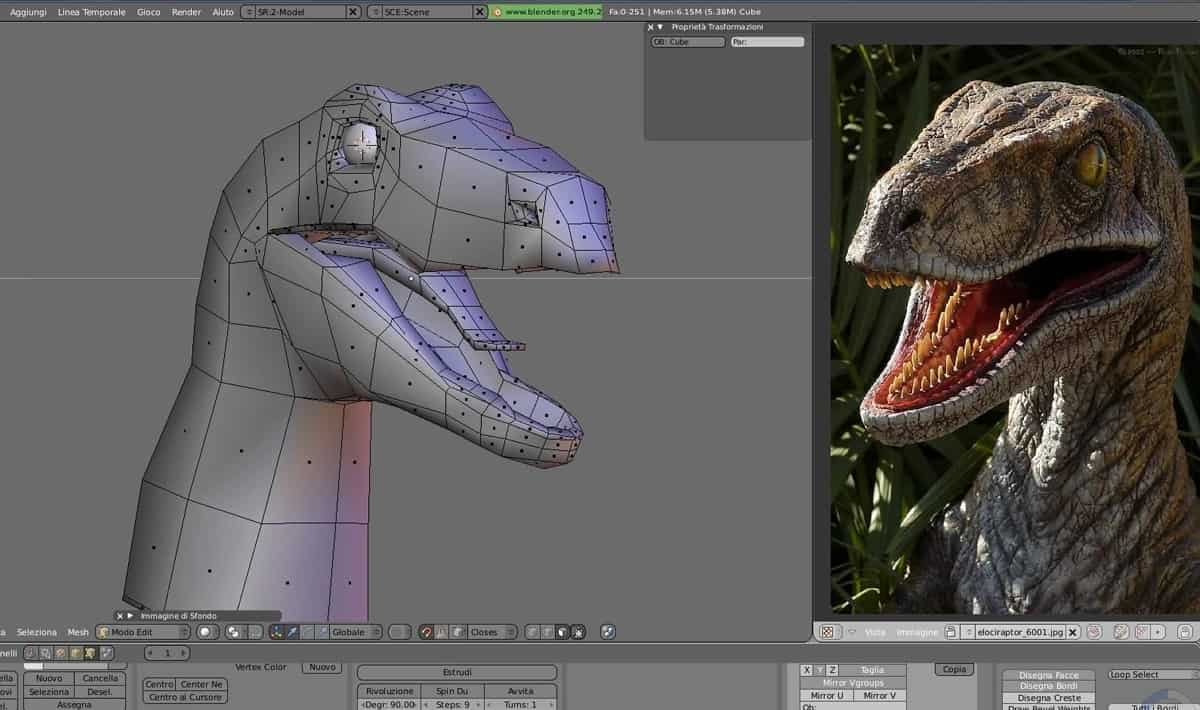The image size is (1200, 710).
Task: Click the Estrudi button
Action: [x=457, y=672]
